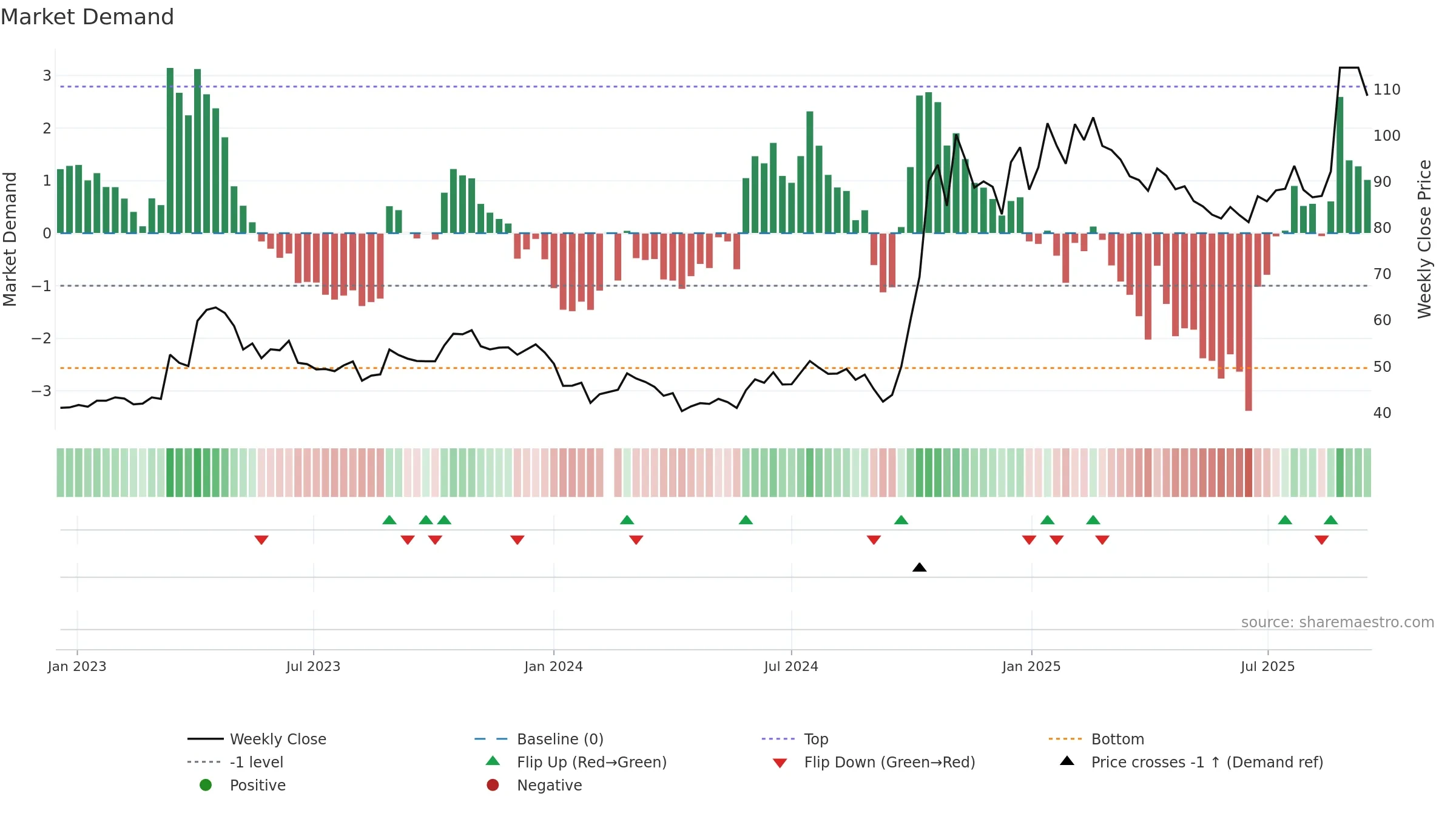Toggle the -1 level legend entry
This screenshot has height=819, width=1456.
coord(235,762)
